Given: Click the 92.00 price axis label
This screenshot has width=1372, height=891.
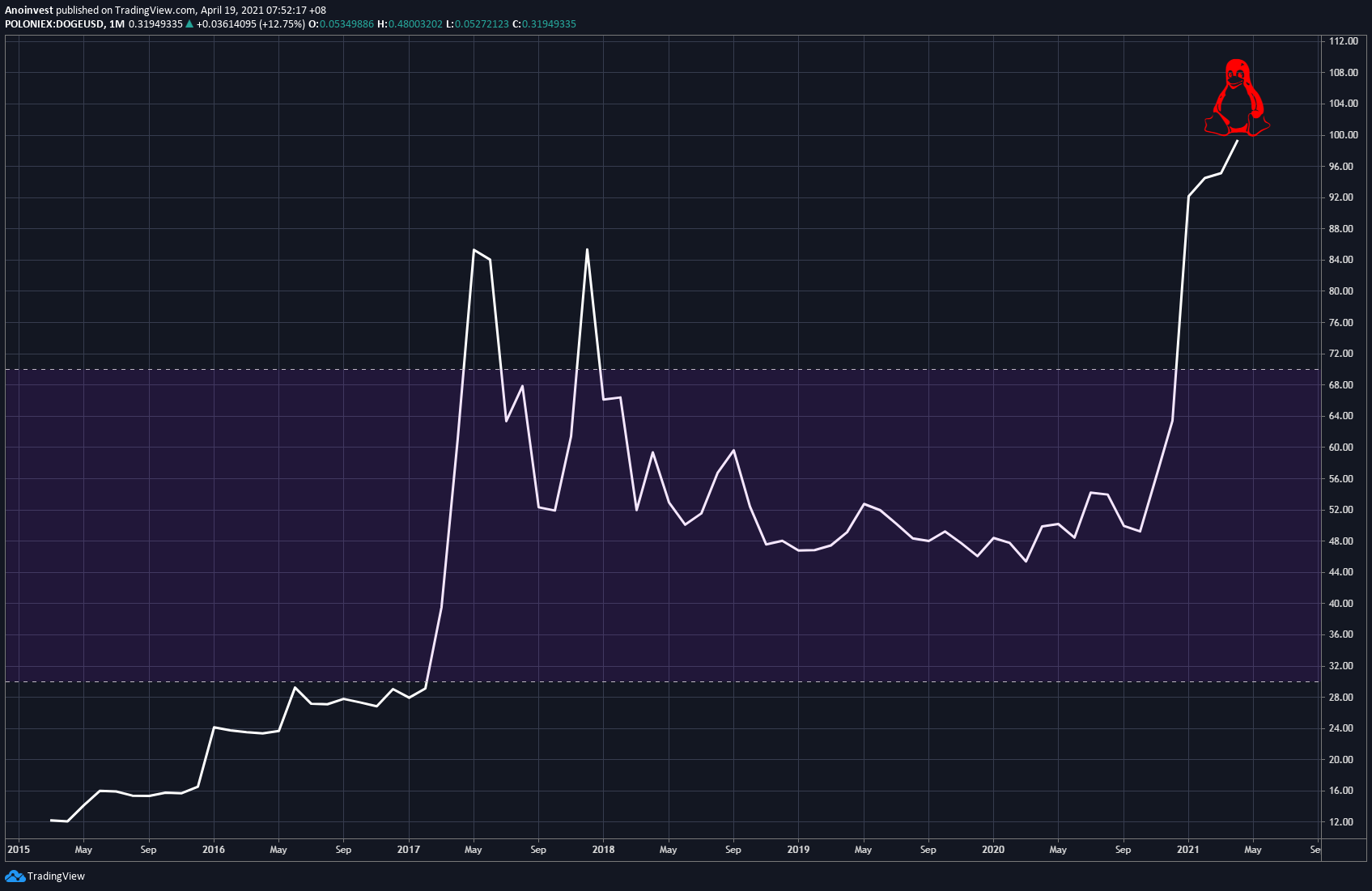Looking at the screenshot, I should point(1340,197).
